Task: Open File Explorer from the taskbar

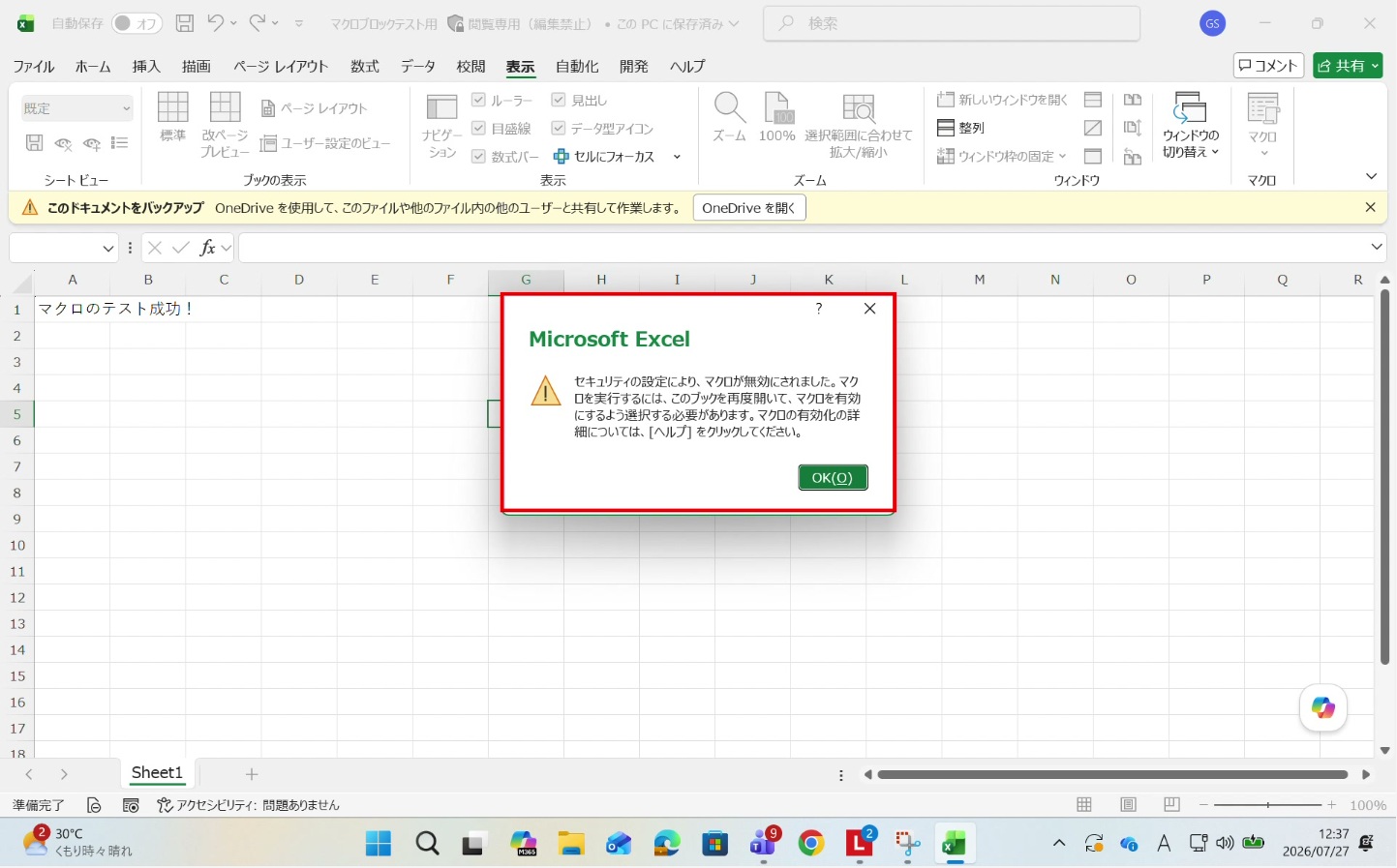Action: coord(571,844)
